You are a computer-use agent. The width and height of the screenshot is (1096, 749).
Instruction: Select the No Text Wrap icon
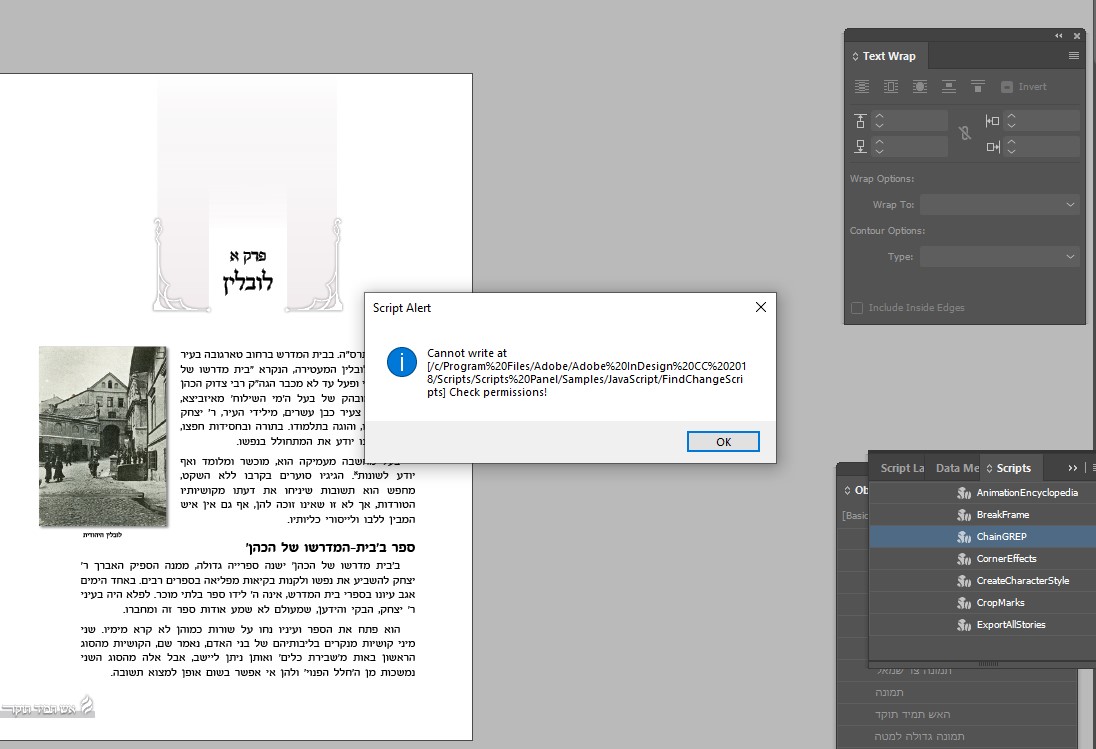[861, 86]
